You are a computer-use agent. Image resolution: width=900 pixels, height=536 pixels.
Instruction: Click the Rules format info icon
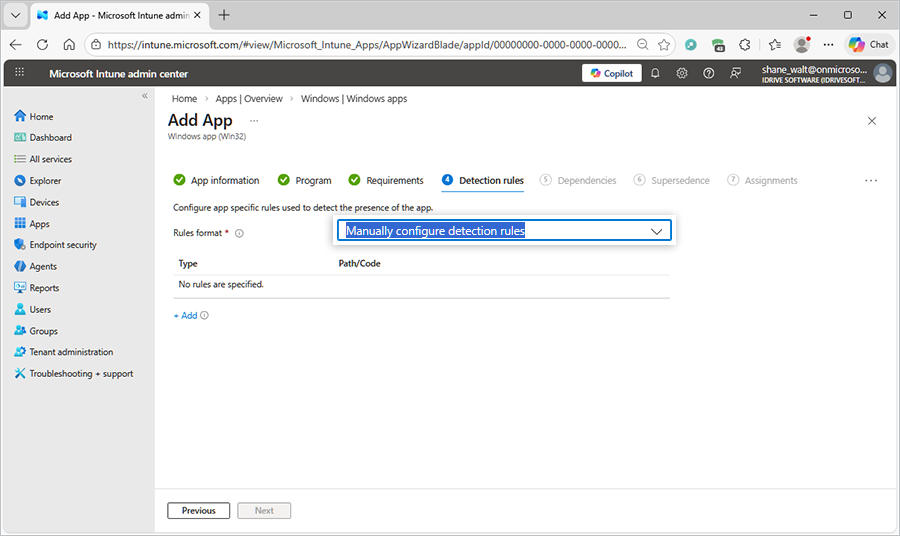240,233
